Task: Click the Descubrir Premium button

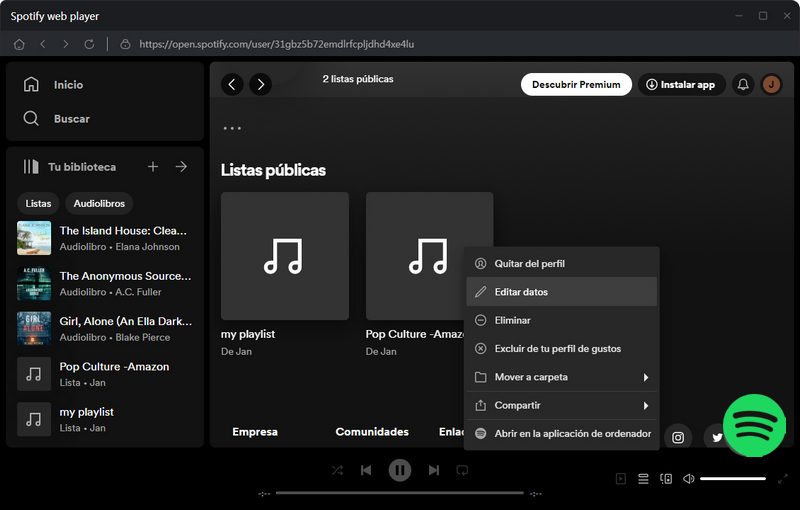Action: pyautogui.click(x=576, y=85)
